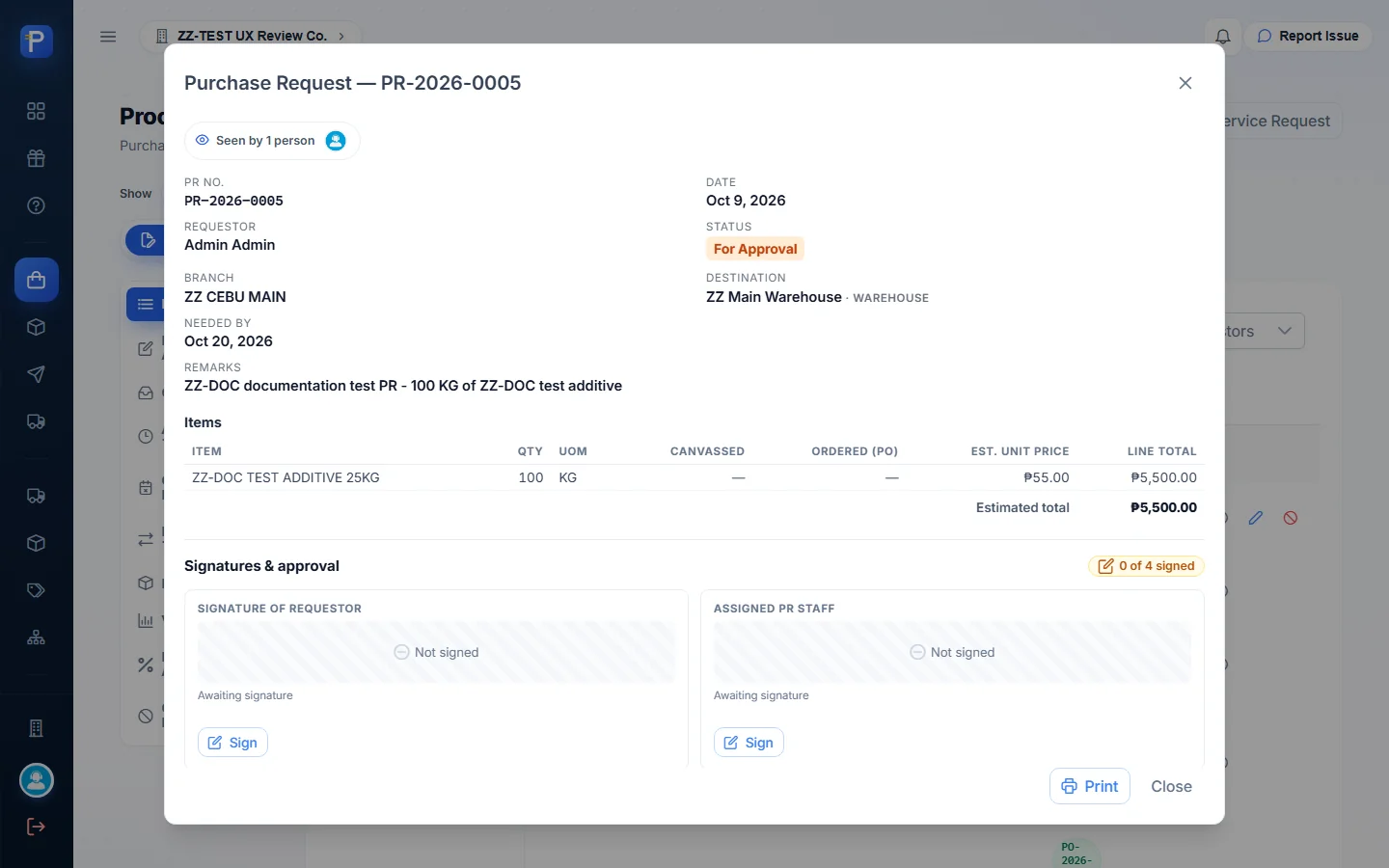Click the bold estimated total ₱5,500.00
Screen dimensions: 1389x868
click(x=1164, y=507)
